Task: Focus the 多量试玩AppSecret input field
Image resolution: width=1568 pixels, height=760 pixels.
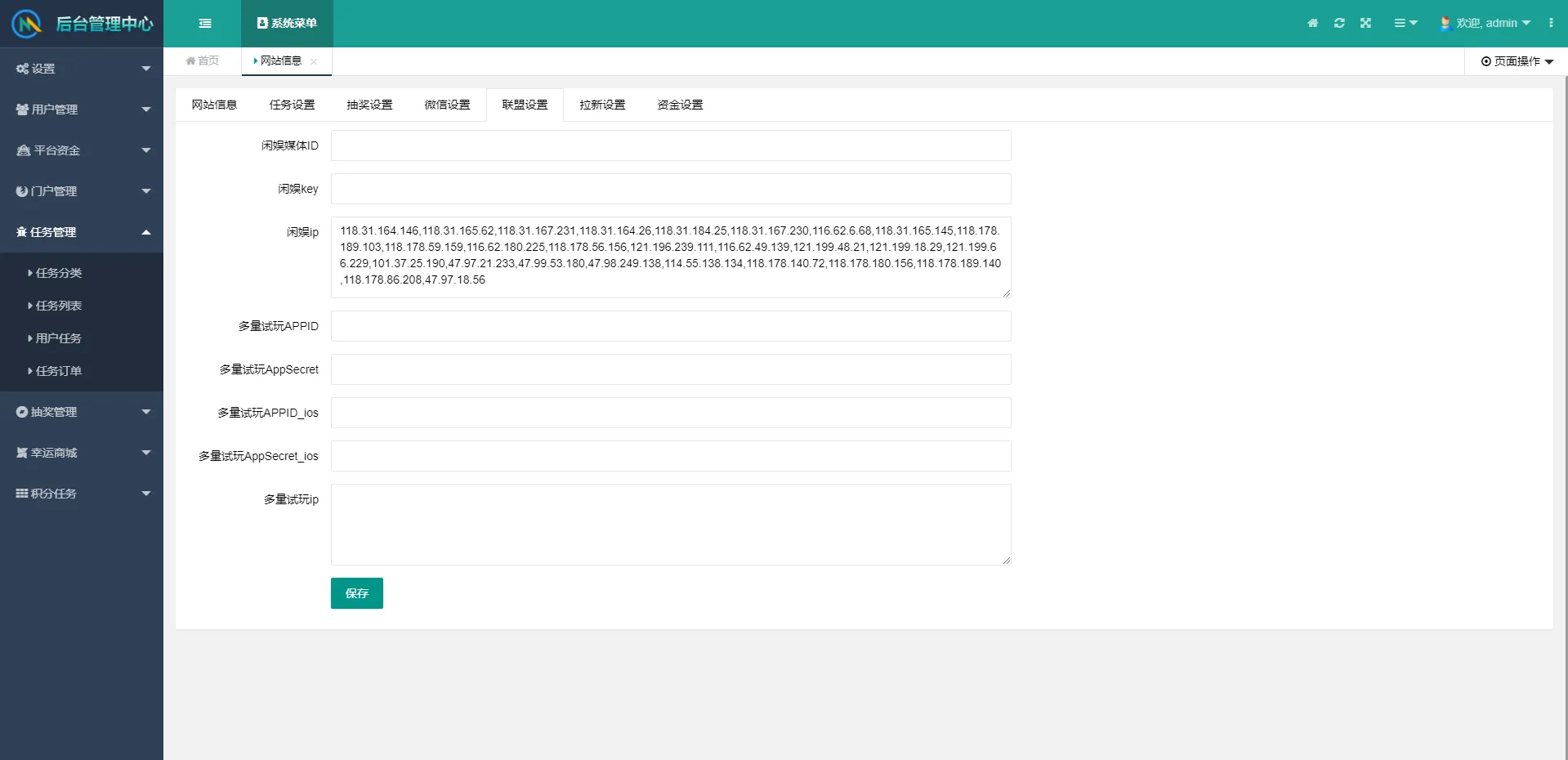Action: 671,369
